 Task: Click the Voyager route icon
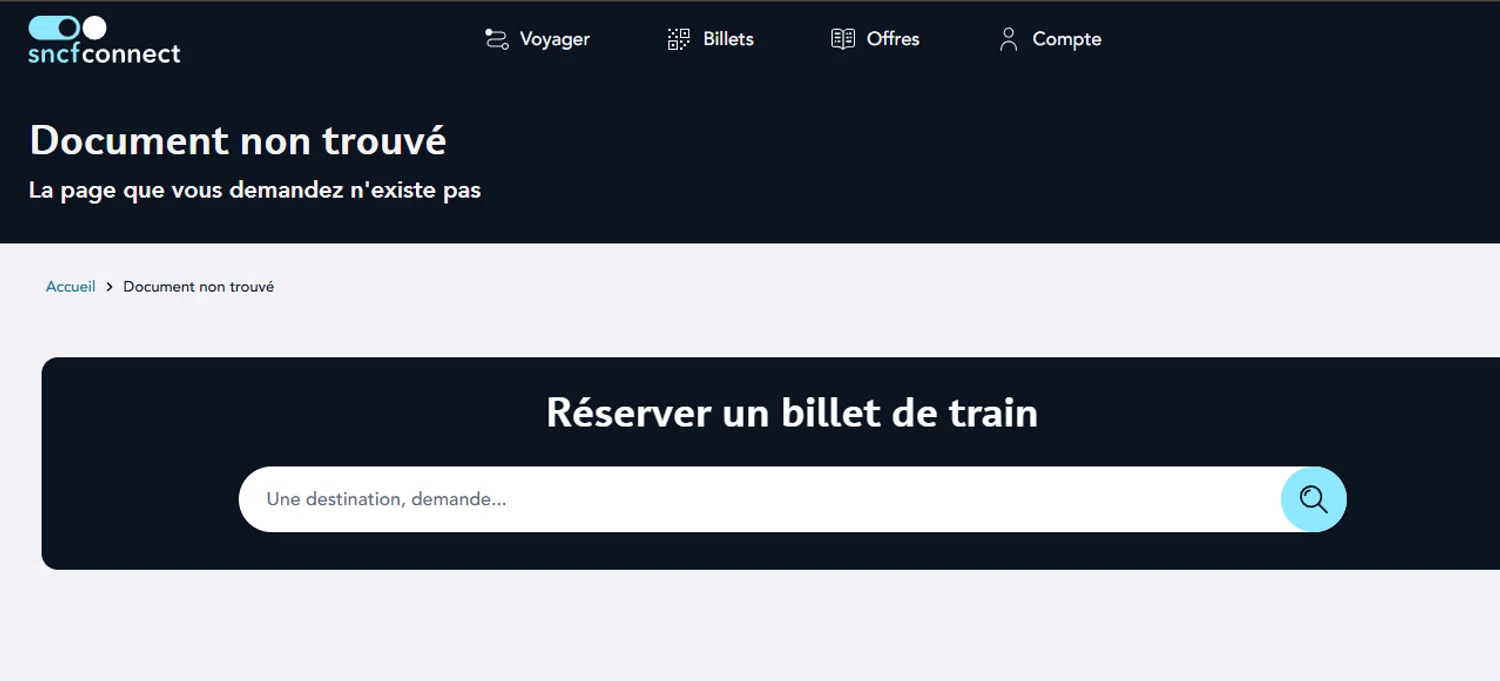tap(496, 39)
